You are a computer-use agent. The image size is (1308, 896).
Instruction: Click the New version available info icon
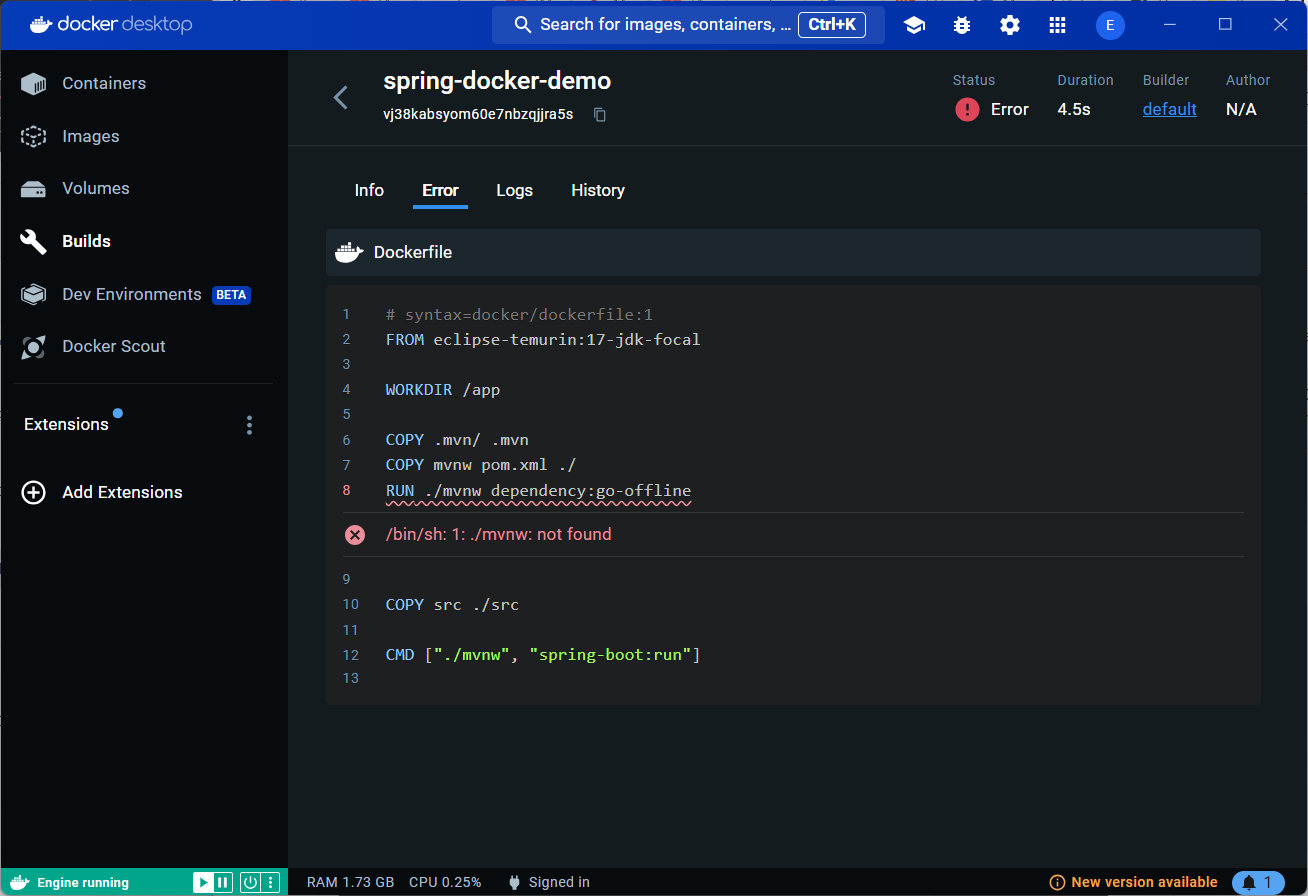(x=1057, y=882)
